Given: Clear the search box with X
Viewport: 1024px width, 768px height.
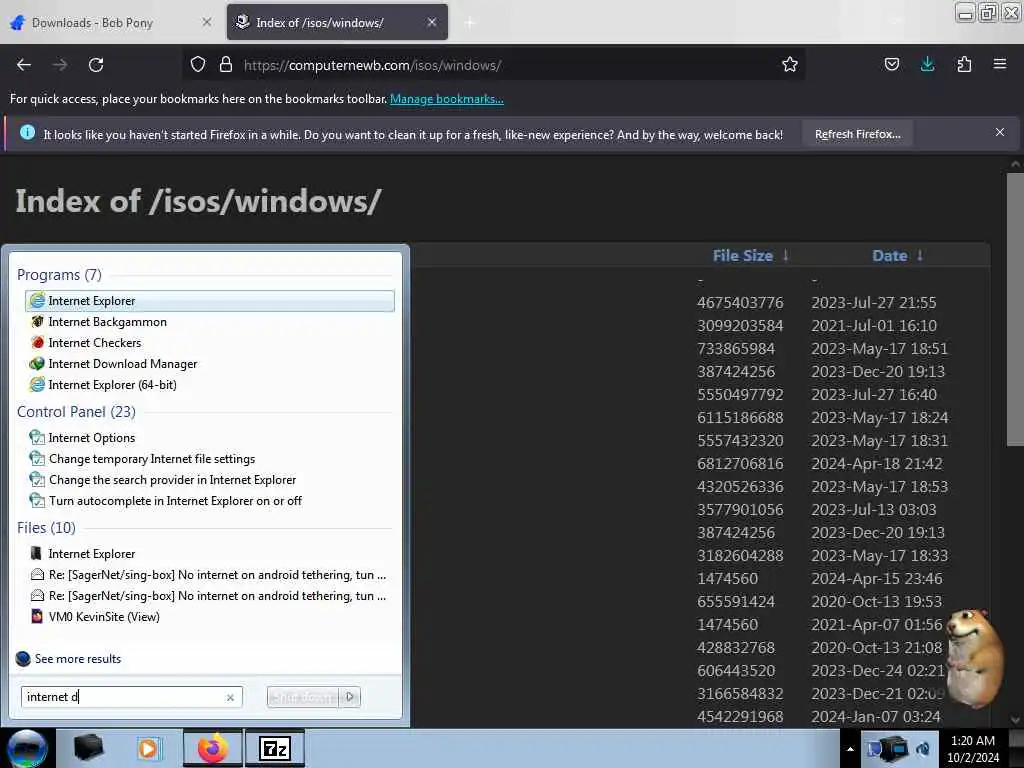Looking at the screenshot, I should pos(230,697).
